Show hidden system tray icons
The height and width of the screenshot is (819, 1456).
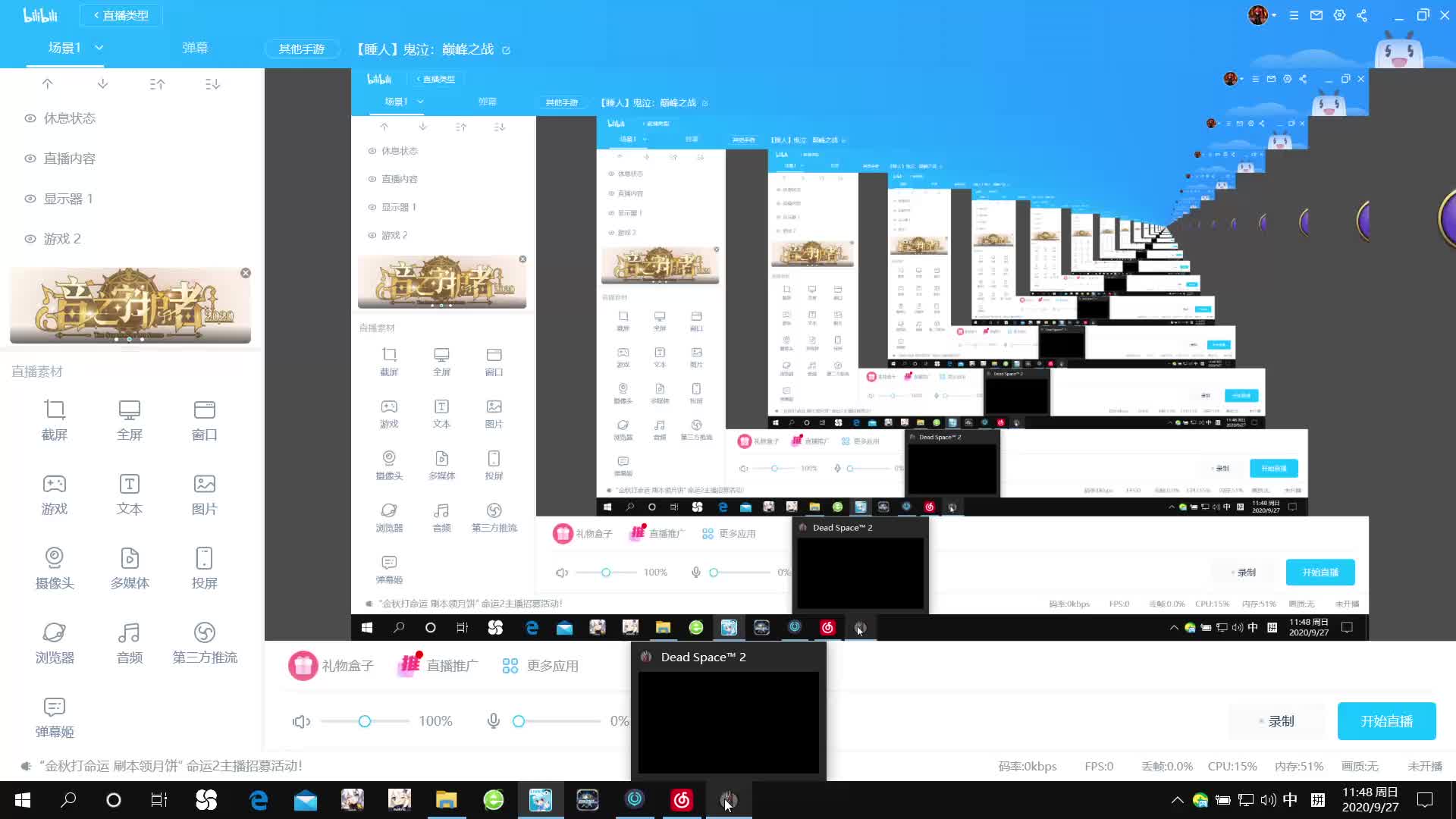coord(1177,800)
